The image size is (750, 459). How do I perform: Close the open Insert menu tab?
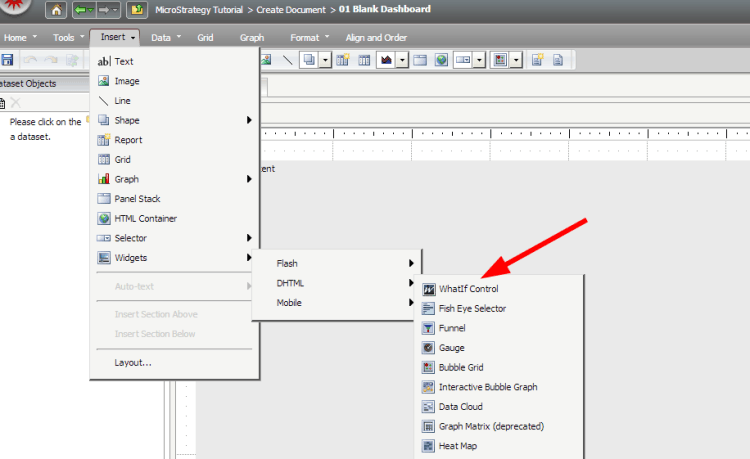click(x=115, y=37)
